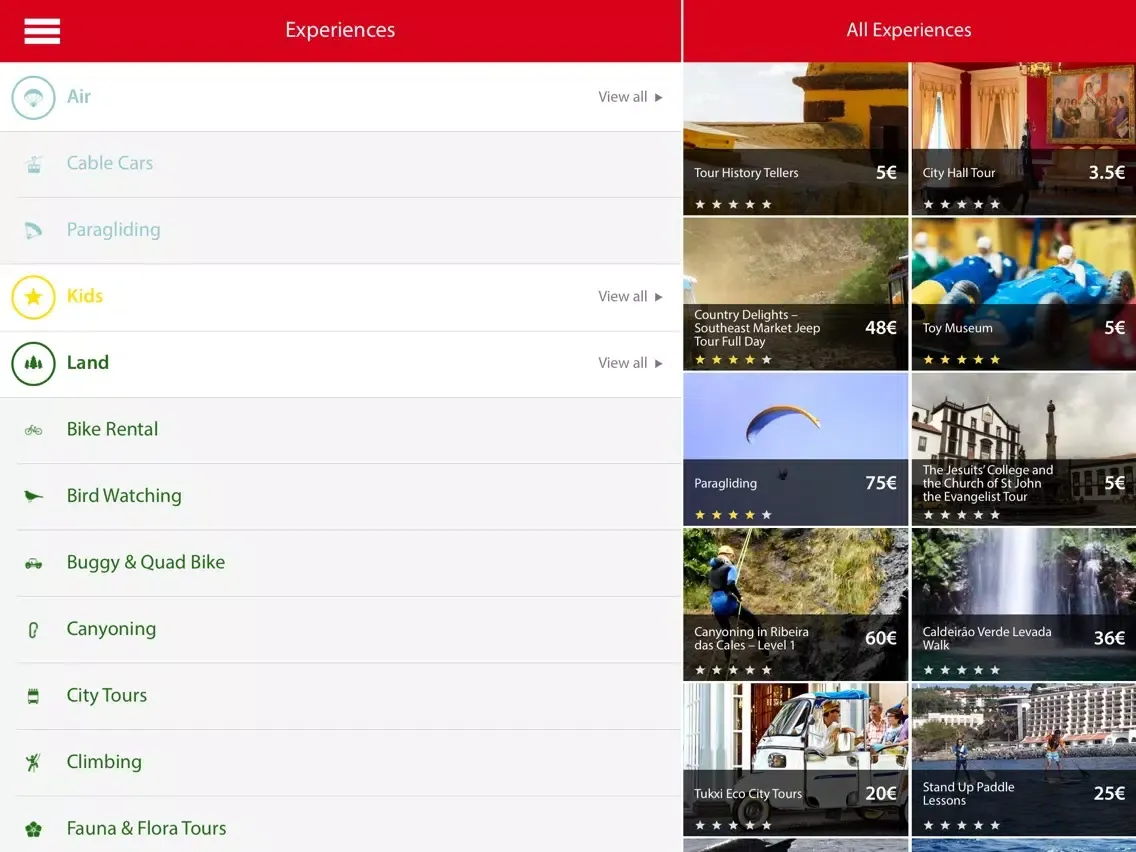Tap the Land trees icon

[33, 363]
